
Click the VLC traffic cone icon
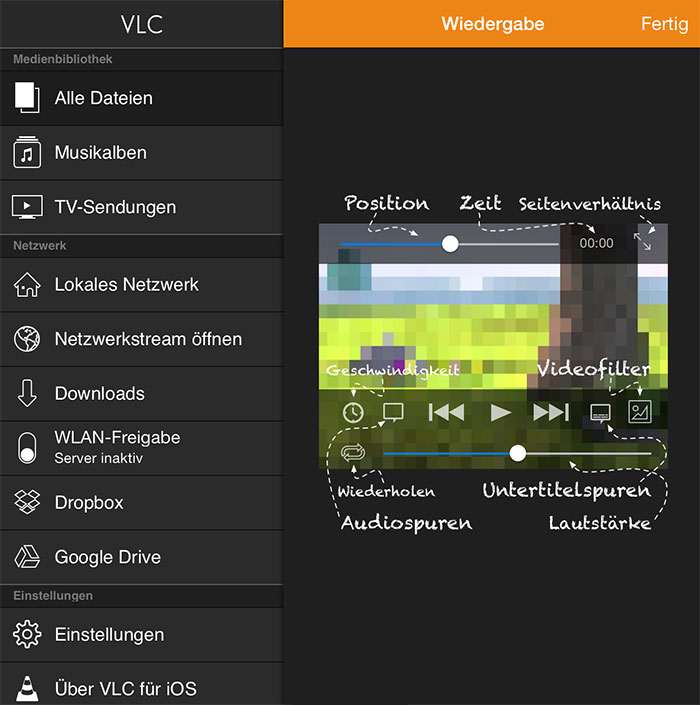27,688
